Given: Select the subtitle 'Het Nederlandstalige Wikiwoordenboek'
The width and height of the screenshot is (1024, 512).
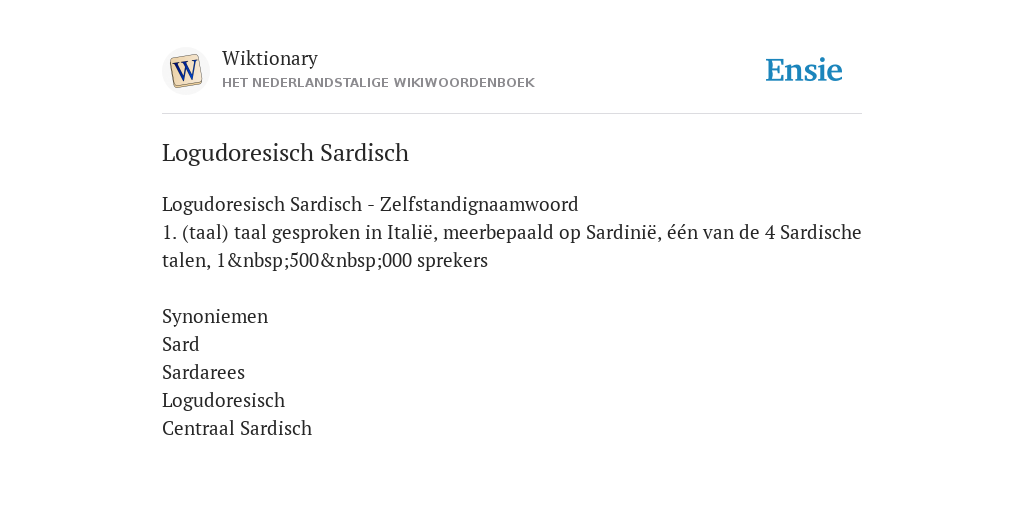Looking at the screenshot, I should click(x=378, y=83).
